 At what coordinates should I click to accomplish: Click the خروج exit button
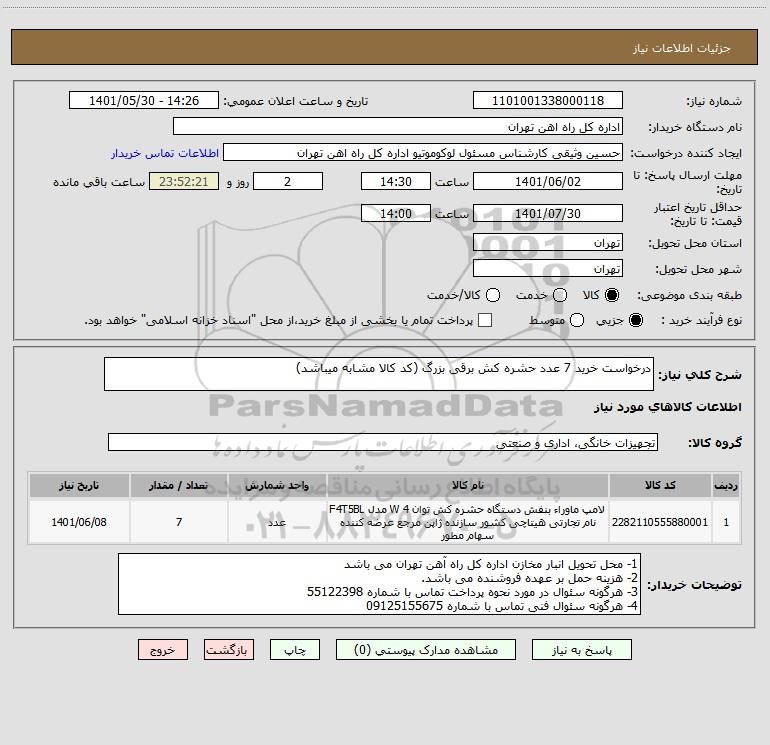pos(163,650)
